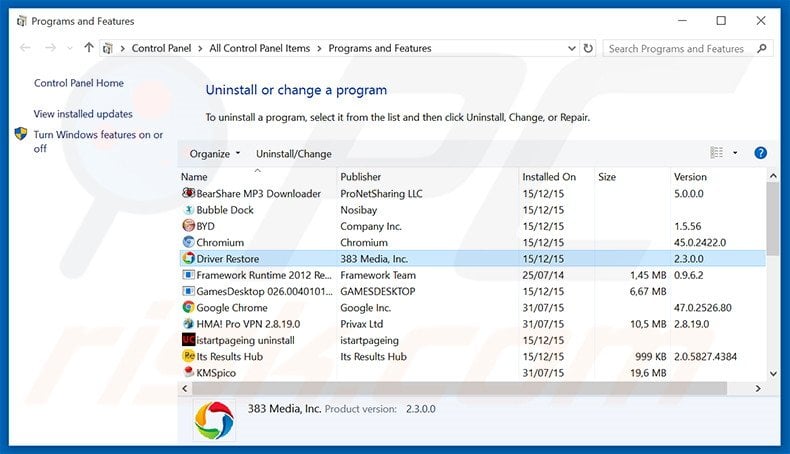
Task: Click the vertical scrollbar up arrow
Action: pos(773,175)
